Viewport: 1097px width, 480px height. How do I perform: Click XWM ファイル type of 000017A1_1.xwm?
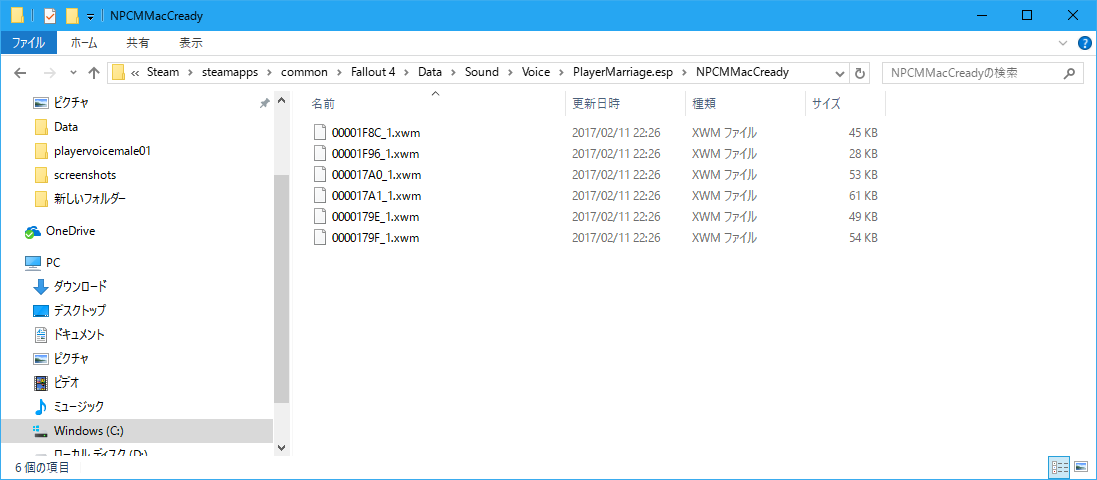(x=724, y=195)
